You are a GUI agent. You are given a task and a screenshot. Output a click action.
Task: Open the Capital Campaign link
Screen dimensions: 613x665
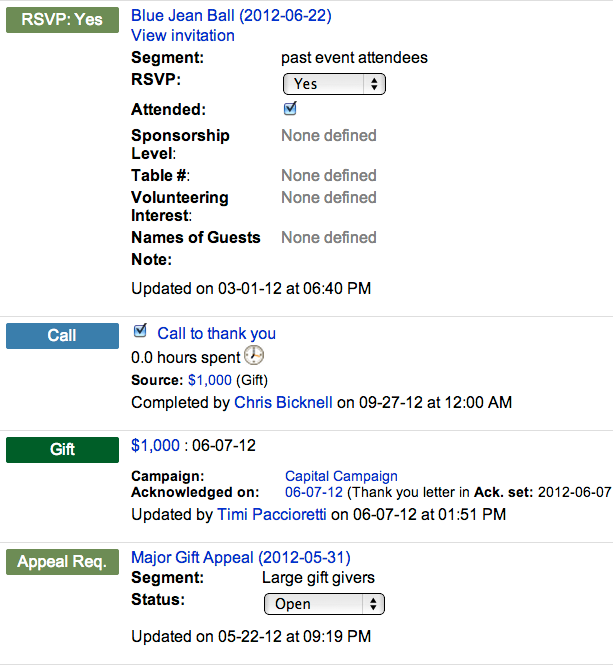pos(341,476)
